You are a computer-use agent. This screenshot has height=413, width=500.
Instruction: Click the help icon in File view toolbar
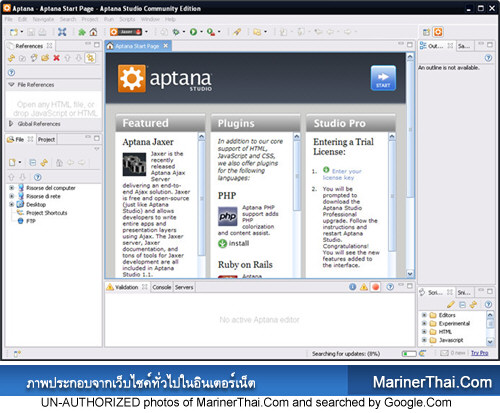tap(38, 177)
